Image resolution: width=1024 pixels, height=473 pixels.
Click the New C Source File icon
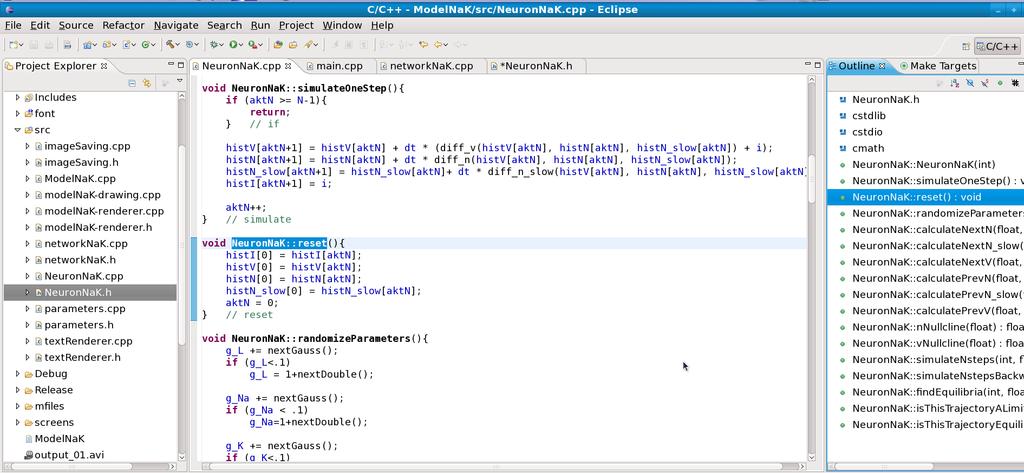[127, 44]
